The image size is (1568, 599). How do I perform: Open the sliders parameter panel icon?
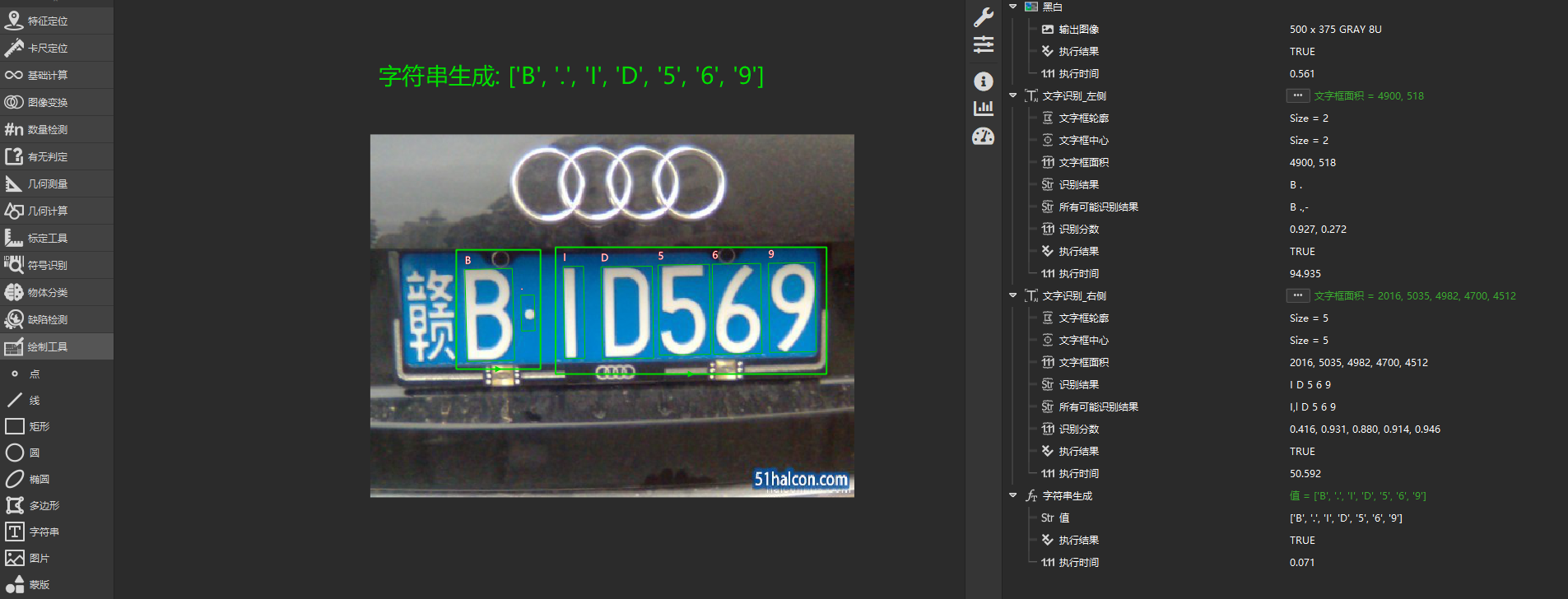point(983,45)
